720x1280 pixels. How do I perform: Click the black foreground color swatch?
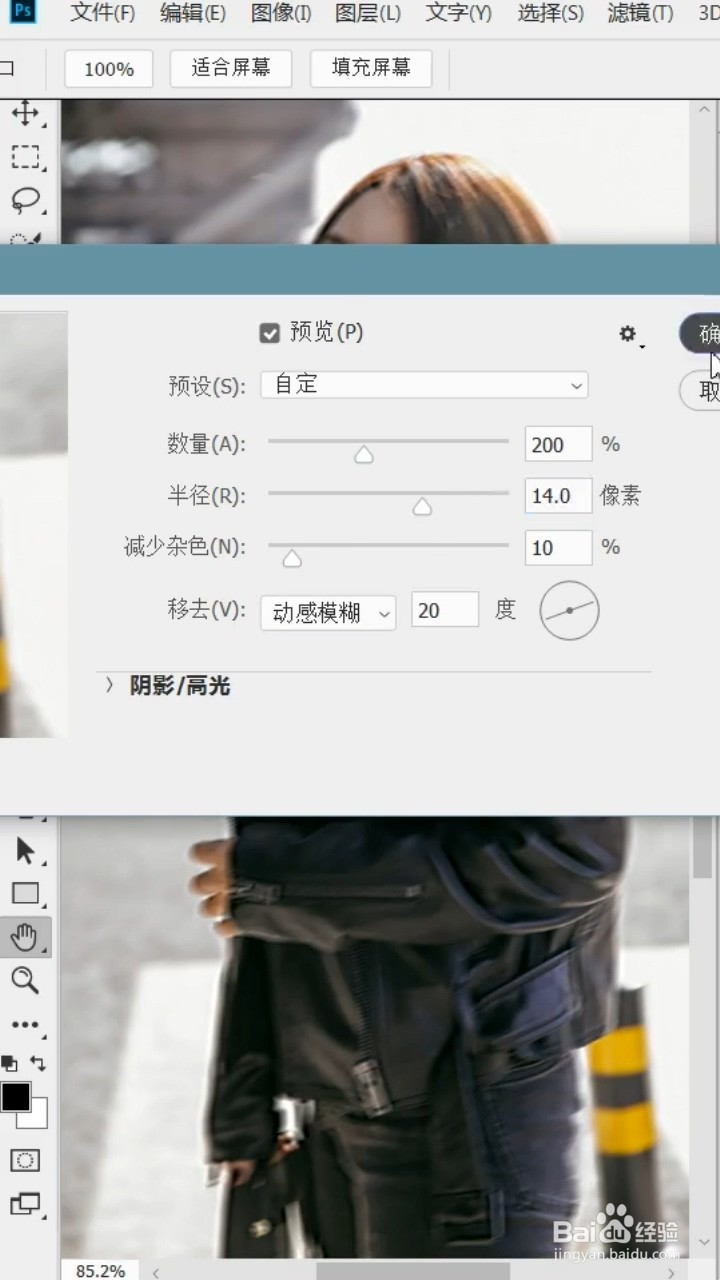[15, 1097]
